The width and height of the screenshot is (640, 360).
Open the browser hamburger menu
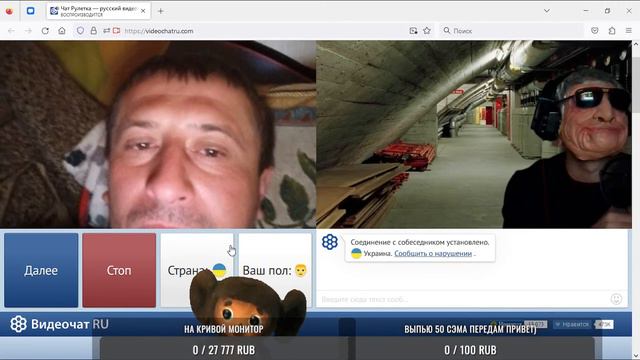(629, 31)
